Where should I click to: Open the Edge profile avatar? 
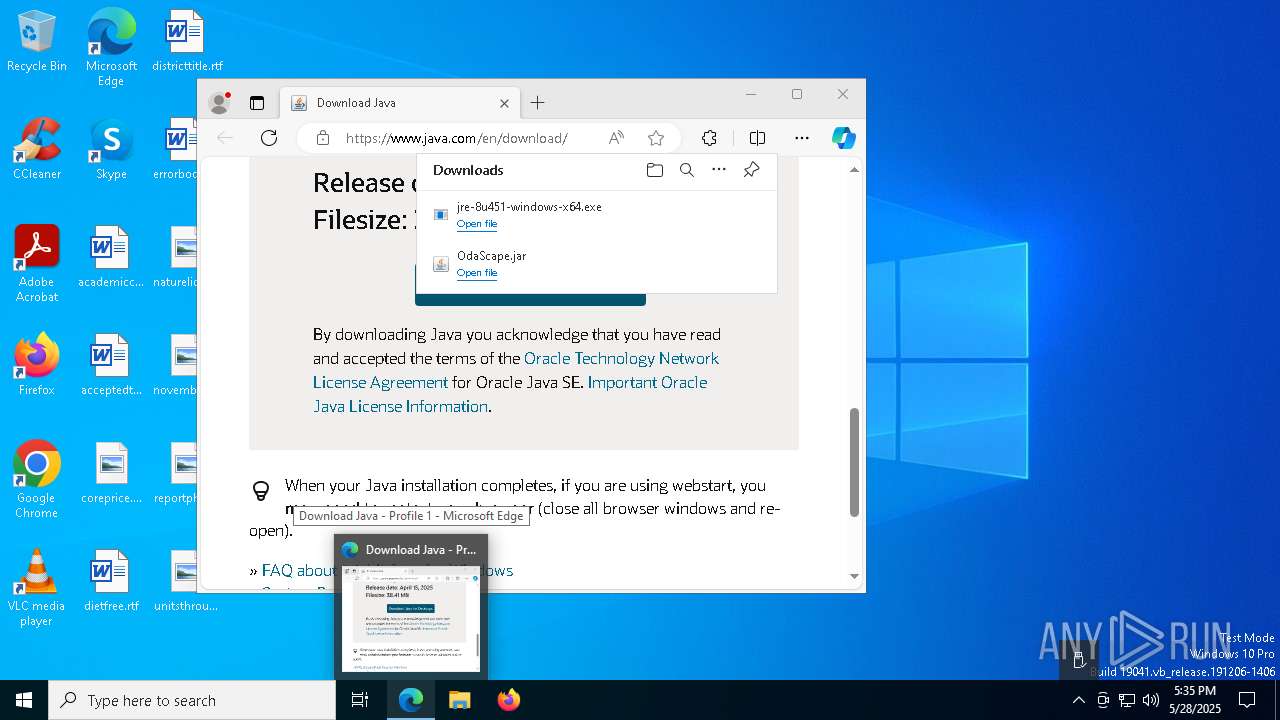tap(219, 103)
